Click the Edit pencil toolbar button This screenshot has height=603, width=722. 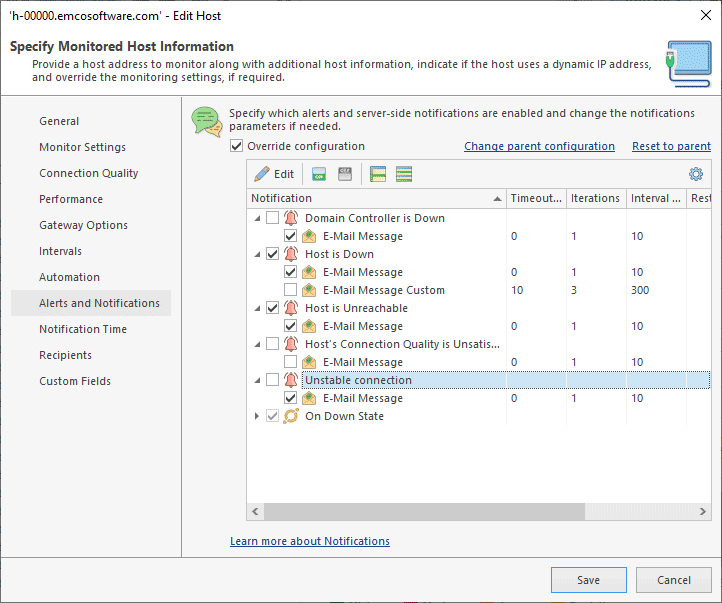click(274, 174)
